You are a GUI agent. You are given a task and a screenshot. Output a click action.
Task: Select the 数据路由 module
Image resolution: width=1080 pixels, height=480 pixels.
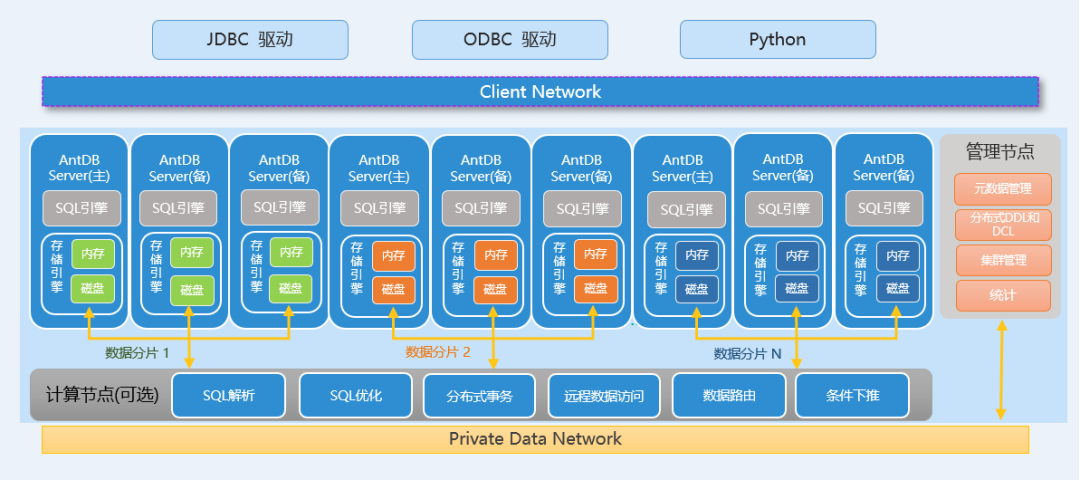coord(729,395)
